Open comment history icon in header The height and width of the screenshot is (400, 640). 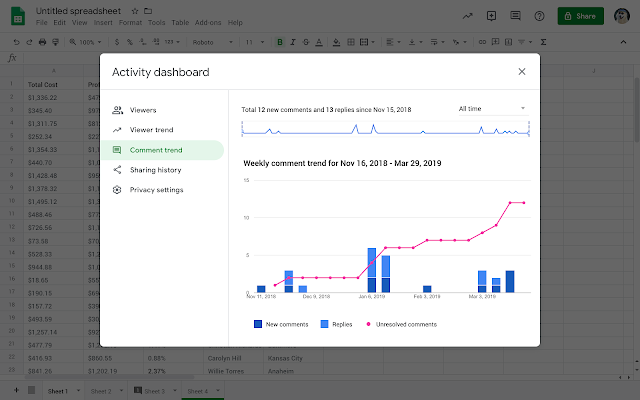[x=514, y=17]
